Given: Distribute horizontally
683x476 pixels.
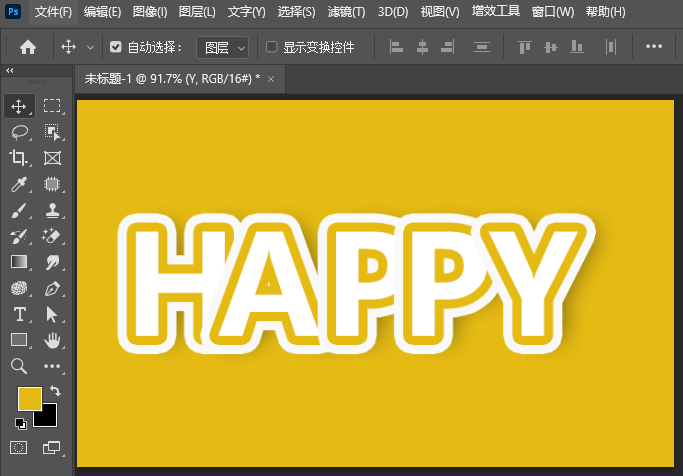Looking at the screenshot, I should point(611,47).
